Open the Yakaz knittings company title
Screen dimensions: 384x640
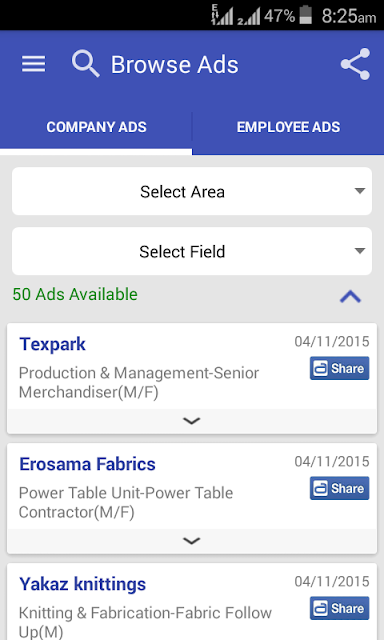click(82, 584)
